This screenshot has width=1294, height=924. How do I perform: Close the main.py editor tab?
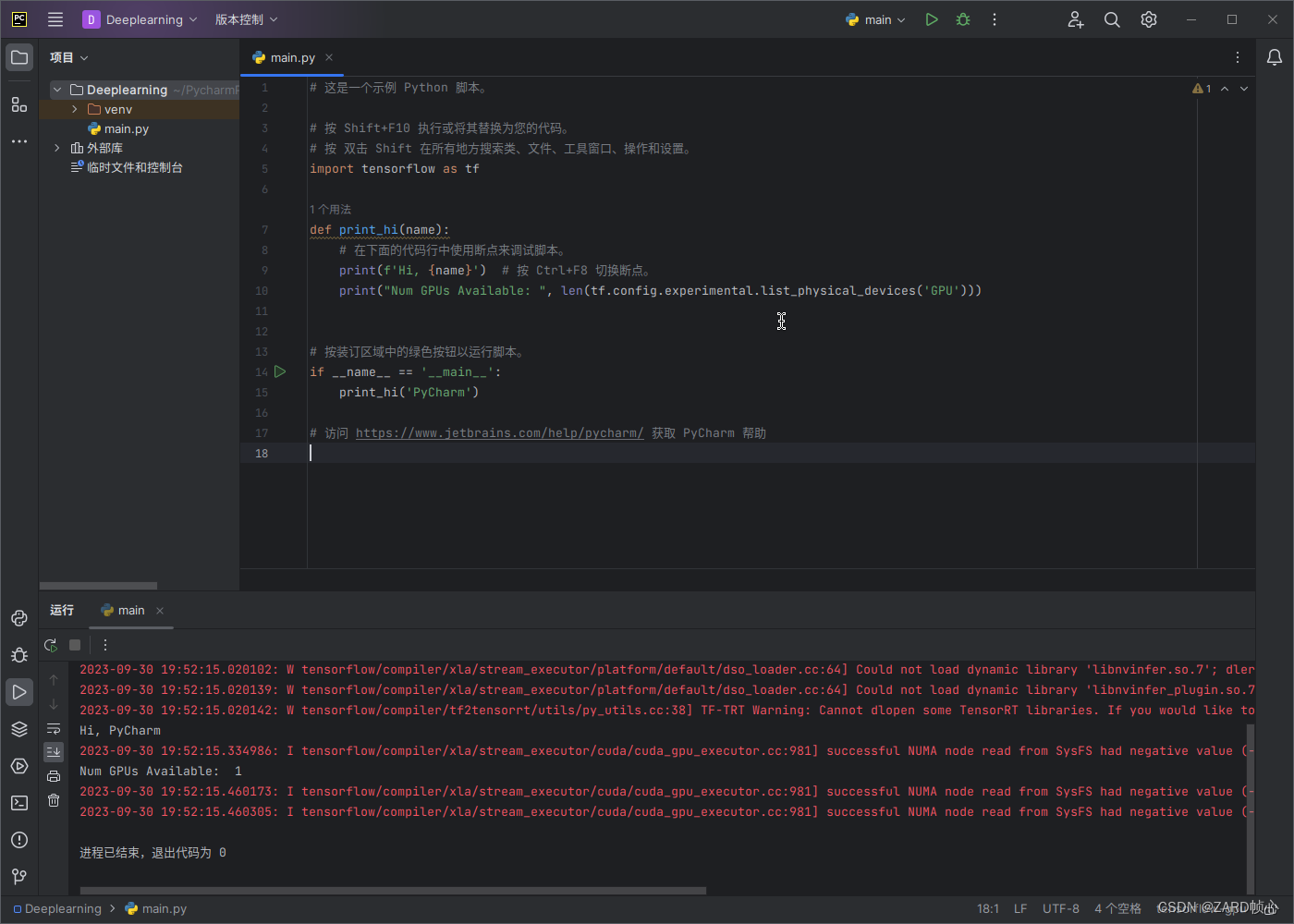click(x=329, y=57)
